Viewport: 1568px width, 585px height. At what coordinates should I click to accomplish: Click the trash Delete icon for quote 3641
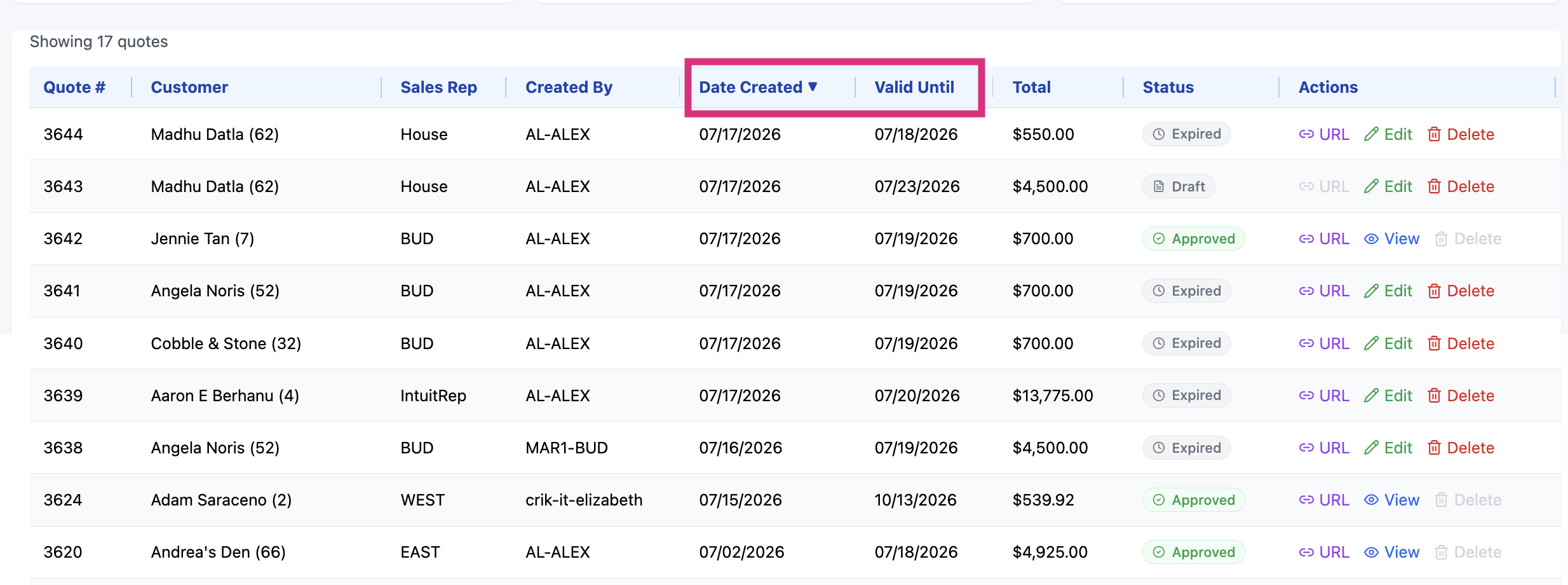pos(1434,291)
